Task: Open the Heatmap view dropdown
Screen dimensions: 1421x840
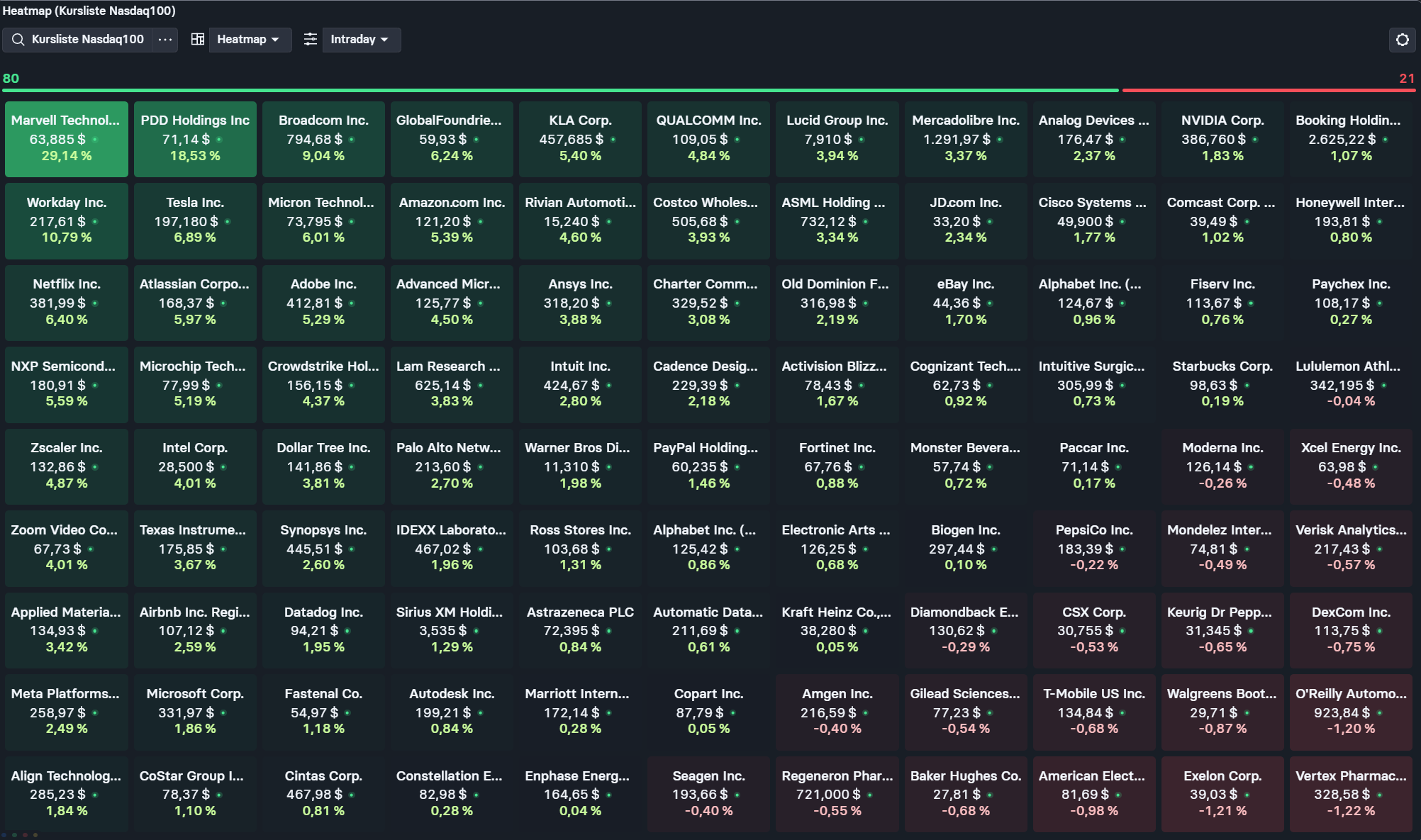Action: click(250, 40)
